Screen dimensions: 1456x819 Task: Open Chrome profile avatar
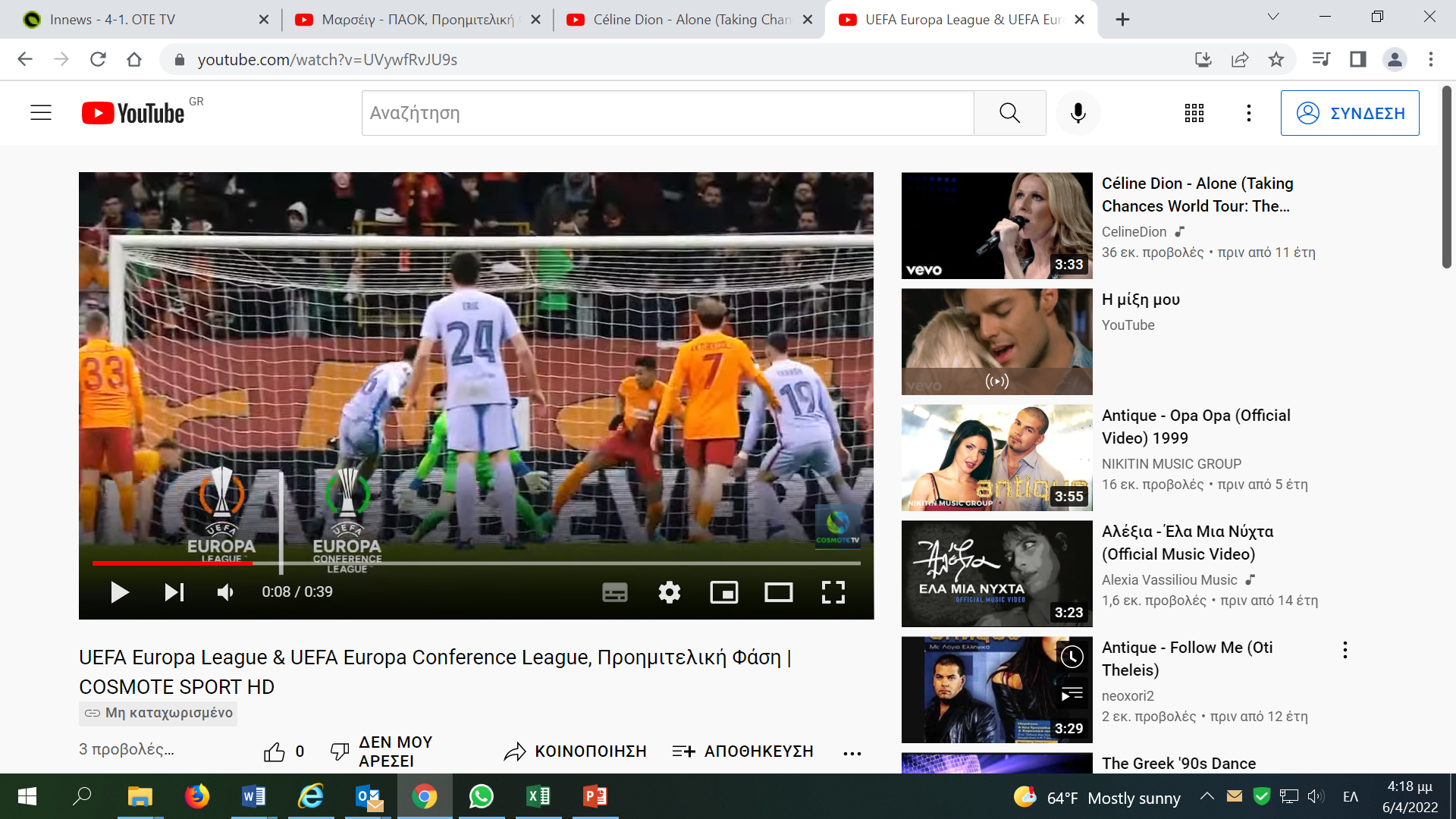pos(1395,59)
